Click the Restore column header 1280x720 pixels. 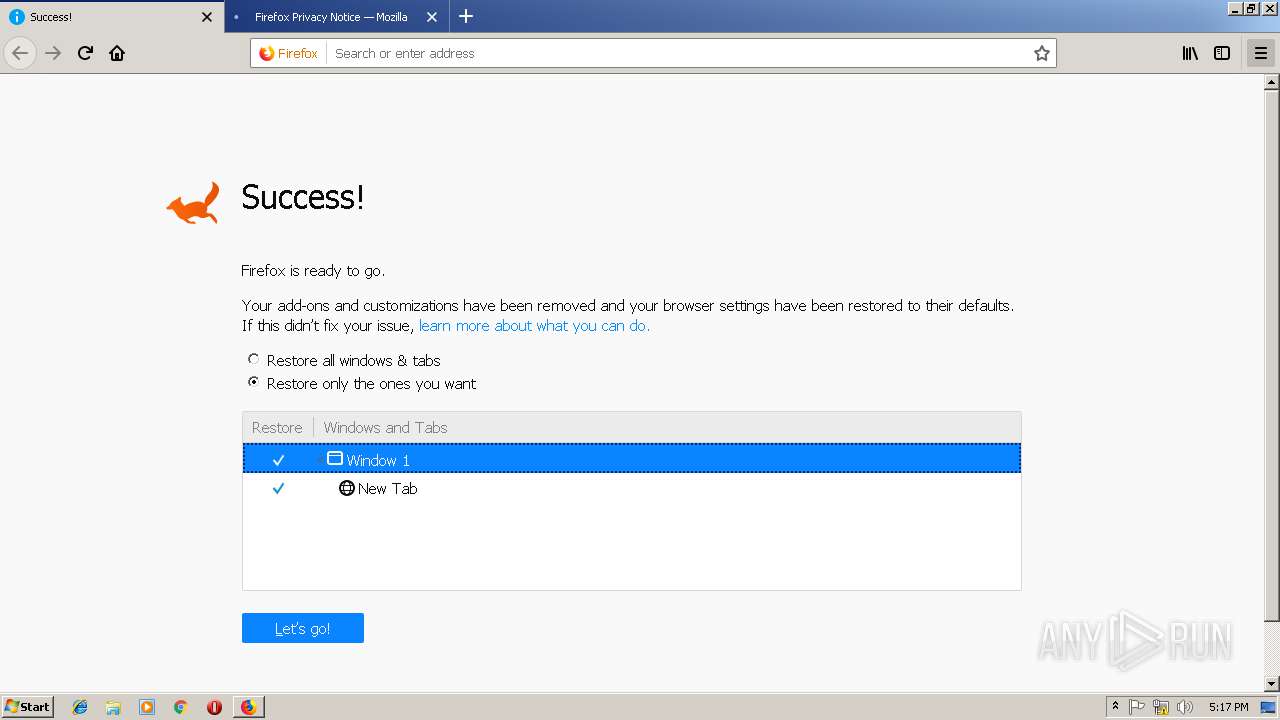tap(277, 427)
